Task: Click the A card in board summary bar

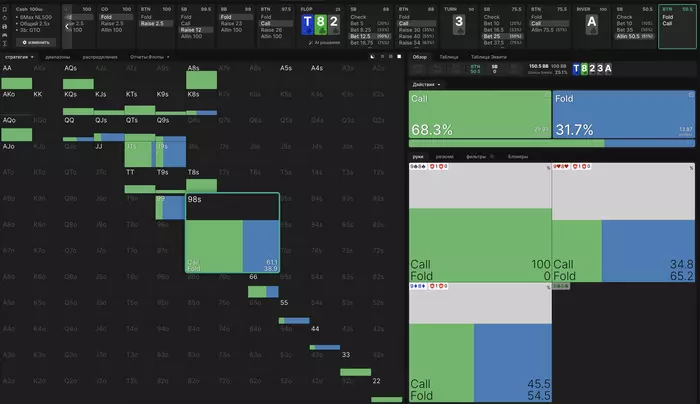Action: pyautogui.click(x=608, y=68)
